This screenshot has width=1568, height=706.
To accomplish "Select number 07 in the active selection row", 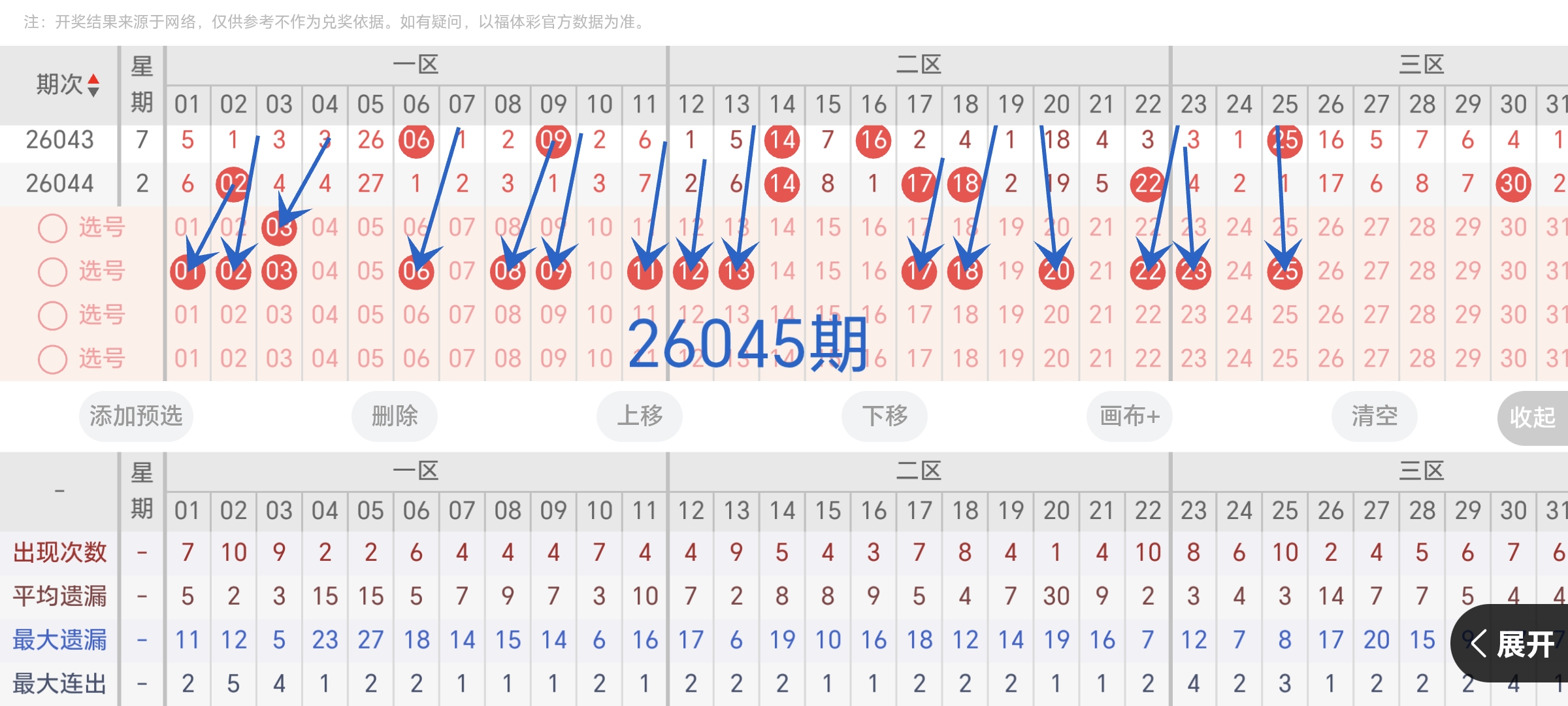I will pos(463,271).
